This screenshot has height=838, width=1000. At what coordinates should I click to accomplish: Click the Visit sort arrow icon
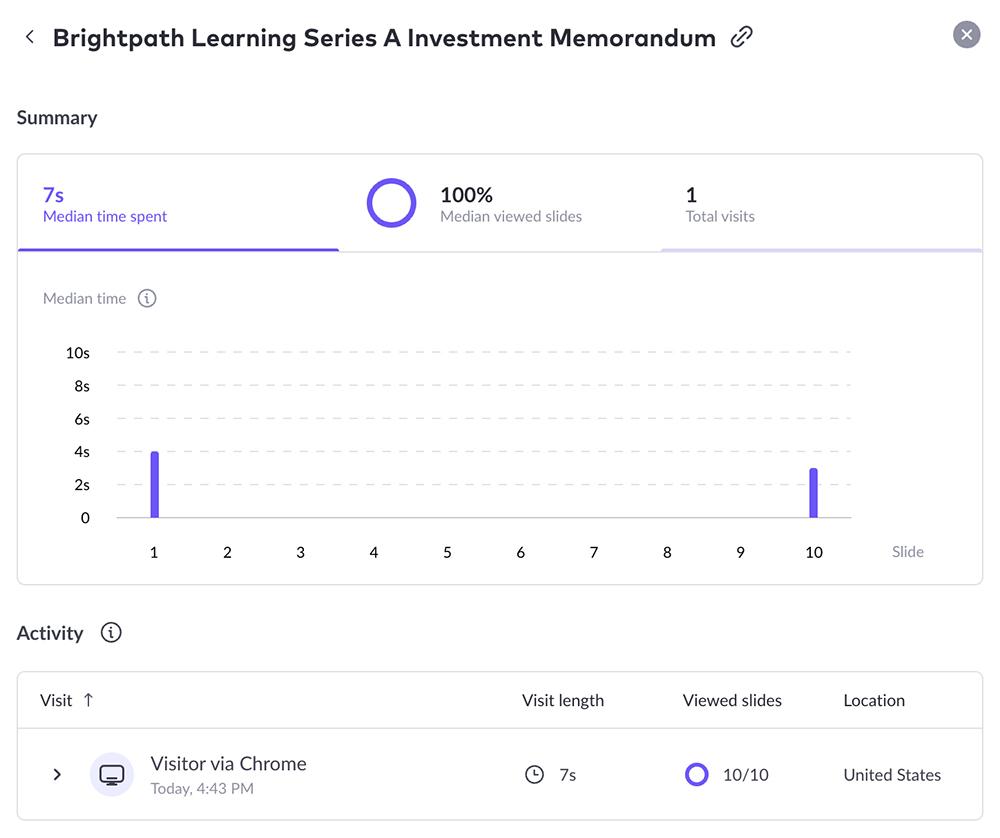click(89, 700)
